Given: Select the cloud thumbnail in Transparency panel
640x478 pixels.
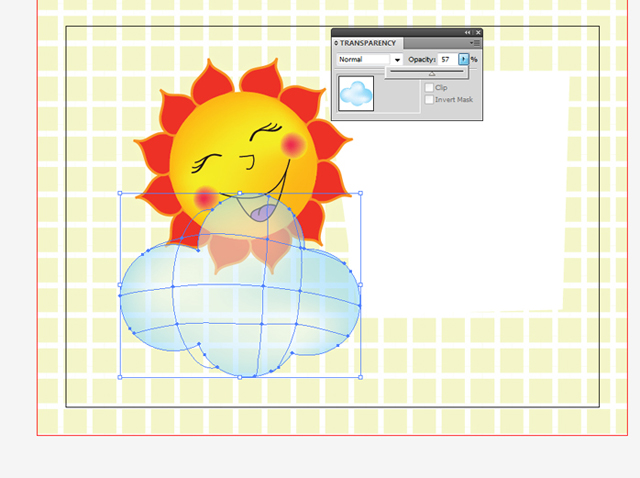Looking at the screenshot, I should [x=356, y=93].
